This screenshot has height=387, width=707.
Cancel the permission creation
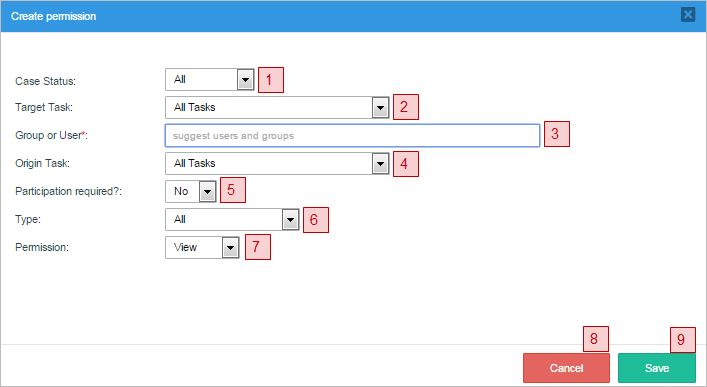pyautogui.click(x=566, y=368)
